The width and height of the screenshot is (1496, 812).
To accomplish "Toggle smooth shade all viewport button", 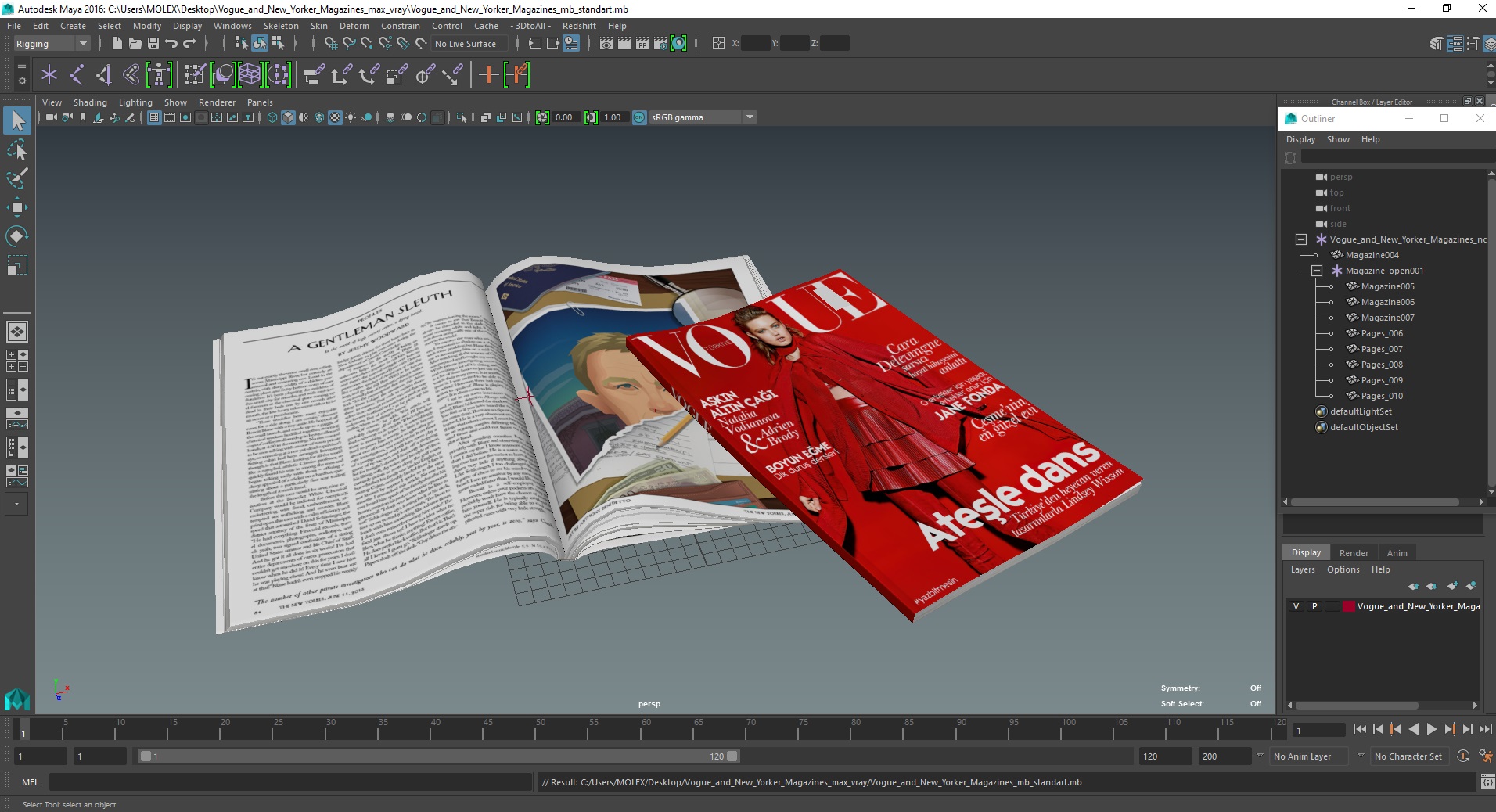I will (x=288, y=117).
